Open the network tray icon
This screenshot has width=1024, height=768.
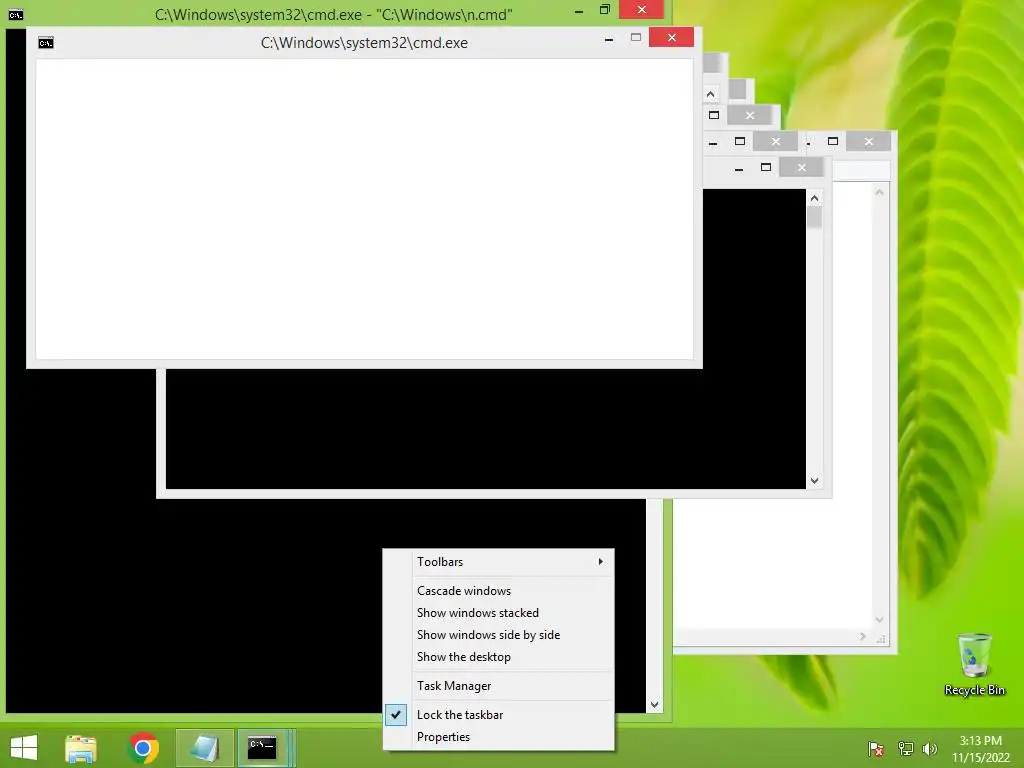point(905,748)
